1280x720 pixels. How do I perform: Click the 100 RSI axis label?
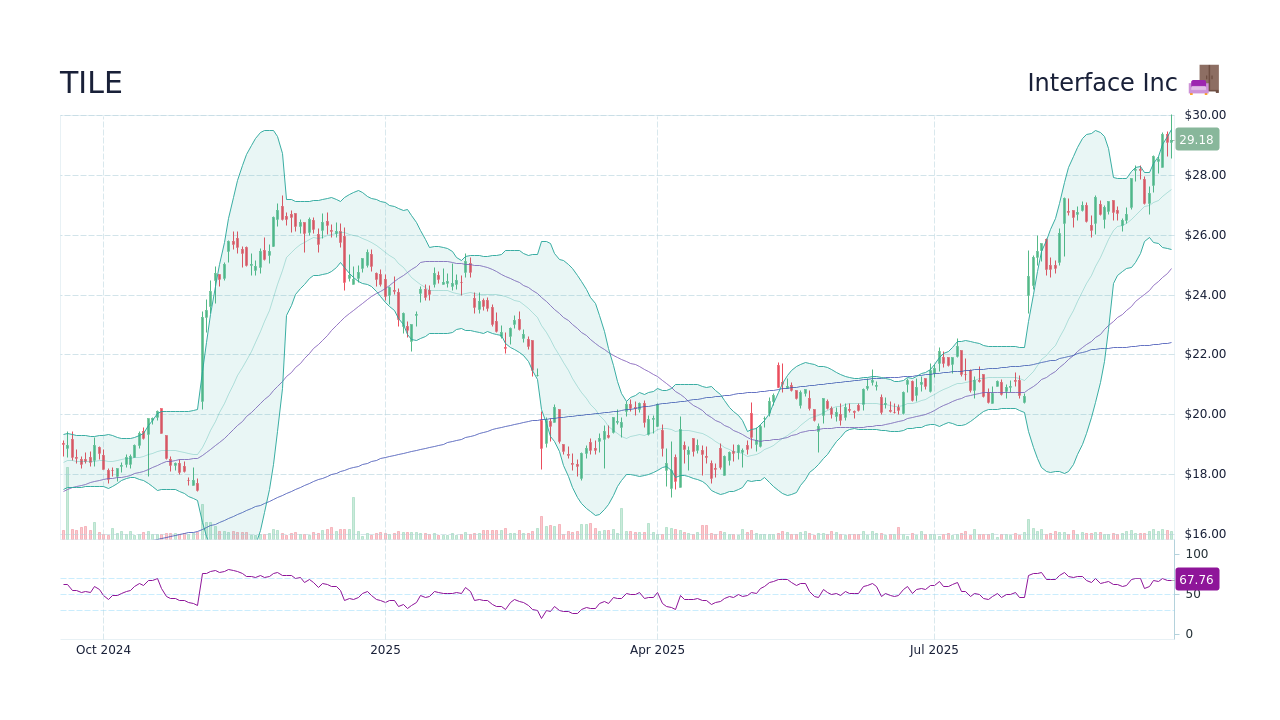(x=1197, y=554)
